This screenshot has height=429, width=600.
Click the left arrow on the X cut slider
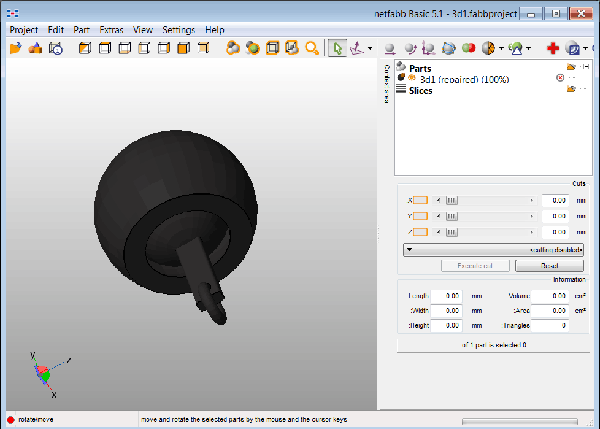439,201
